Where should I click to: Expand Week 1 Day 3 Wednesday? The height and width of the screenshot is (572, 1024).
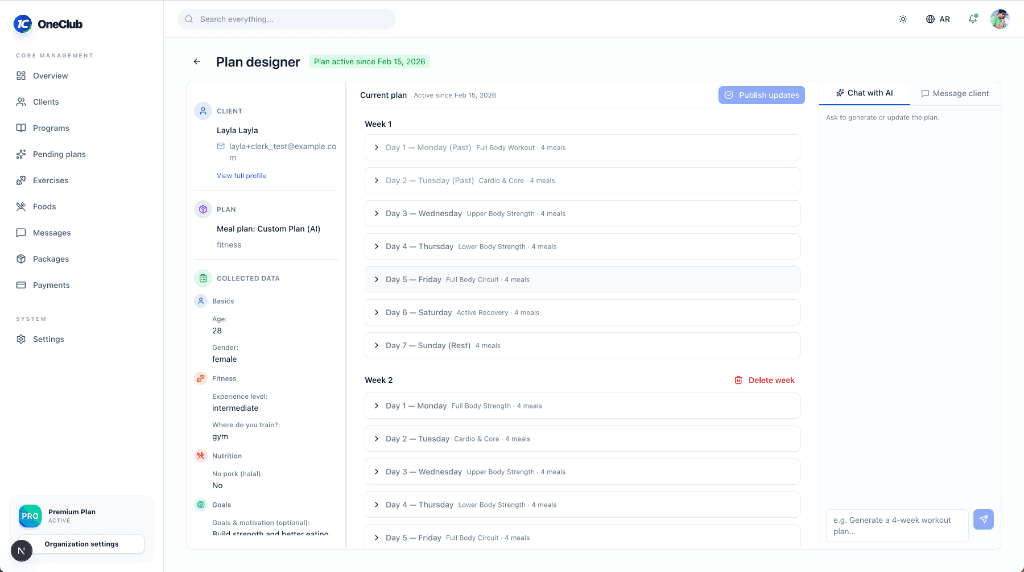(x=582, y=214)
